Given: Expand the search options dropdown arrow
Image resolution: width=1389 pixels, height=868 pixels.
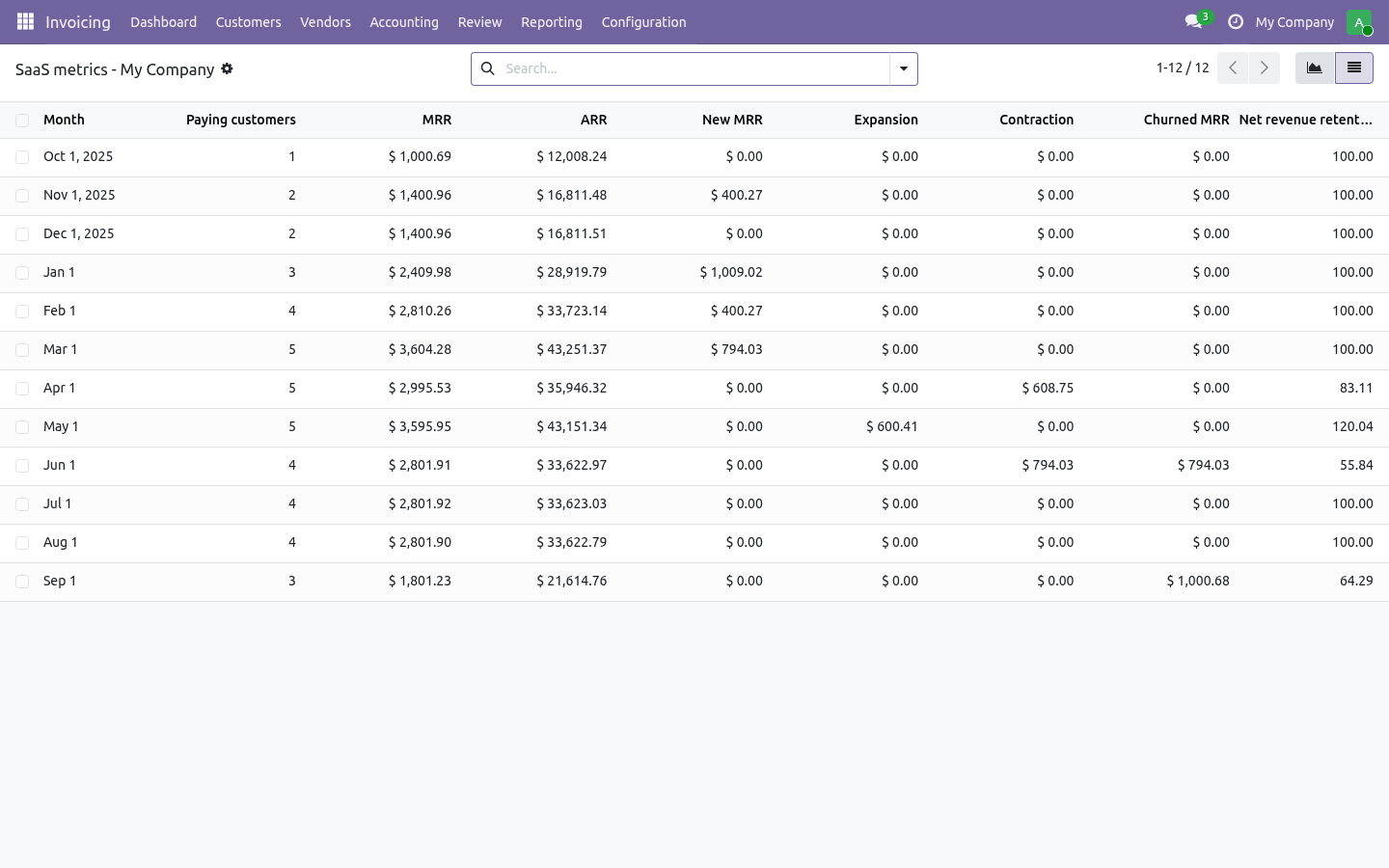Looking at the screenshot, I should tap(904, 68).
